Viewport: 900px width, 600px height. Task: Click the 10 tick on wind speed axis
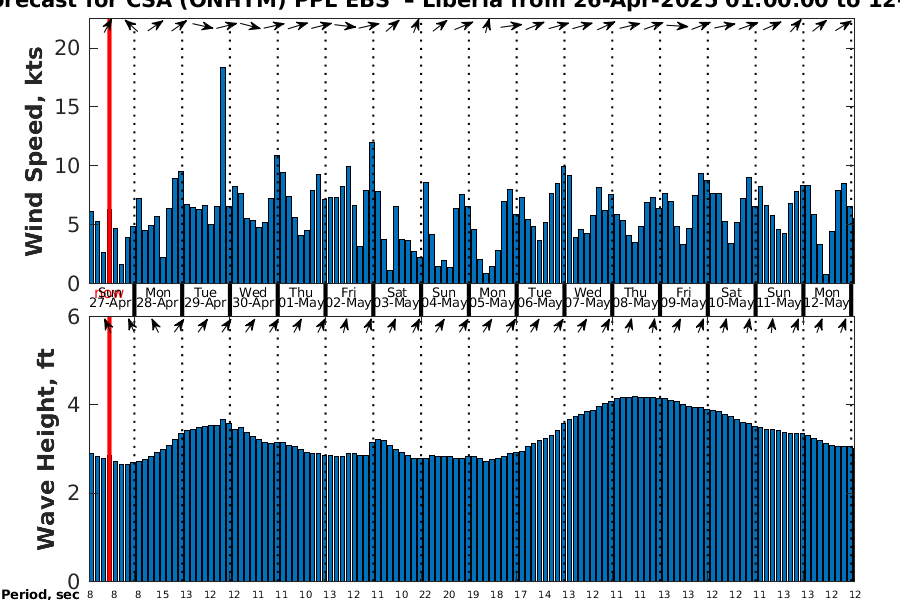[x=67, y=166]
